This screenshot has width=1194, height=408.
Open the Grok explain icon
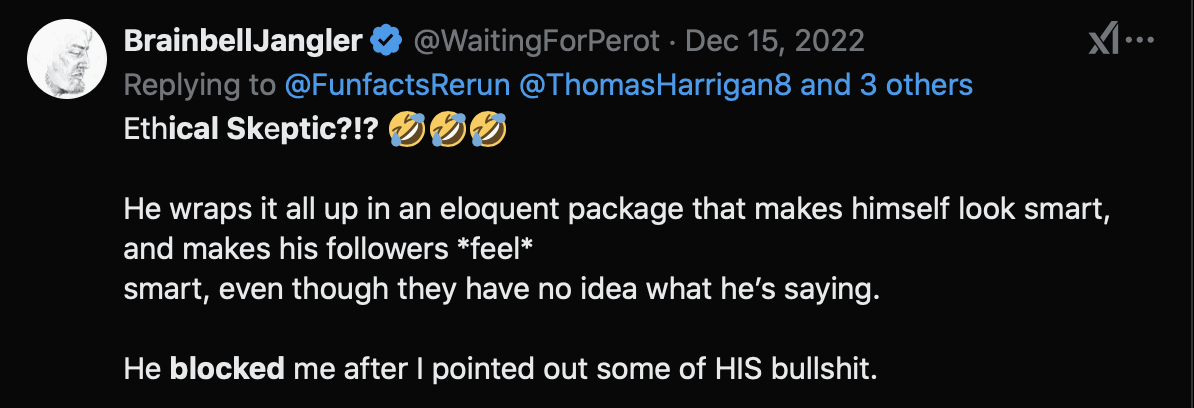(x=1101, y=41)
